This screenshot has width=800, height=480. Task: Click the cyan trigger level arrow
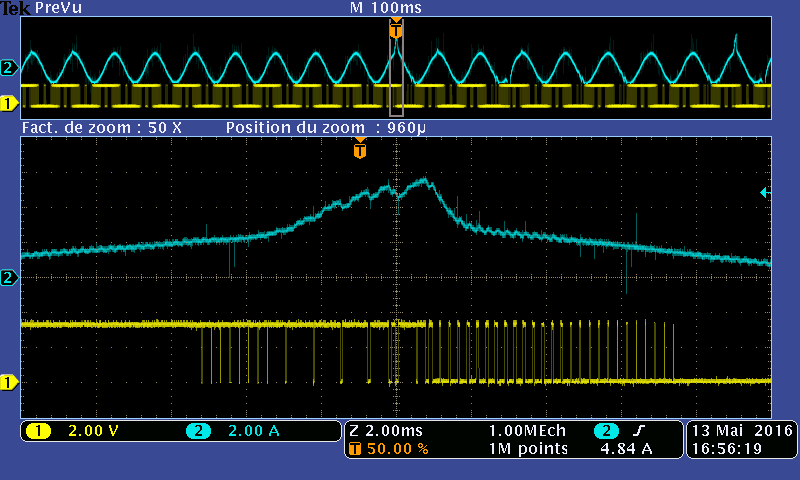(765, 192)
